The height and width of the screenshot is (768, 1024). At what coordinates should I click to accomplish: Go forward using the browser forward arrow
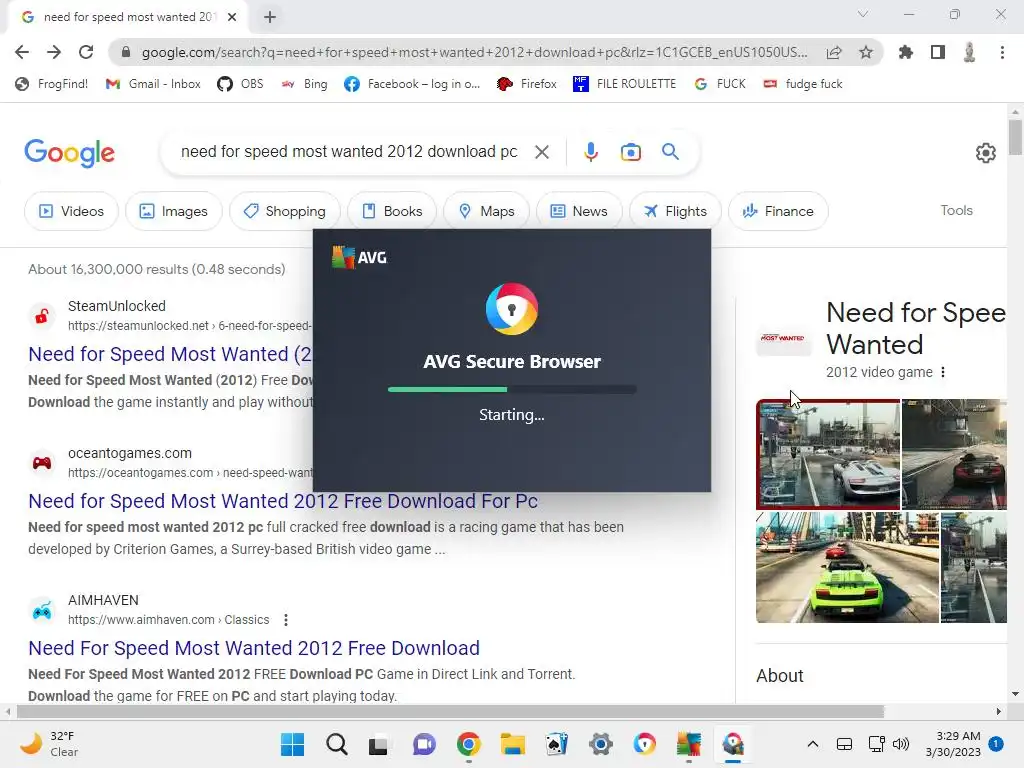point(54,52)
